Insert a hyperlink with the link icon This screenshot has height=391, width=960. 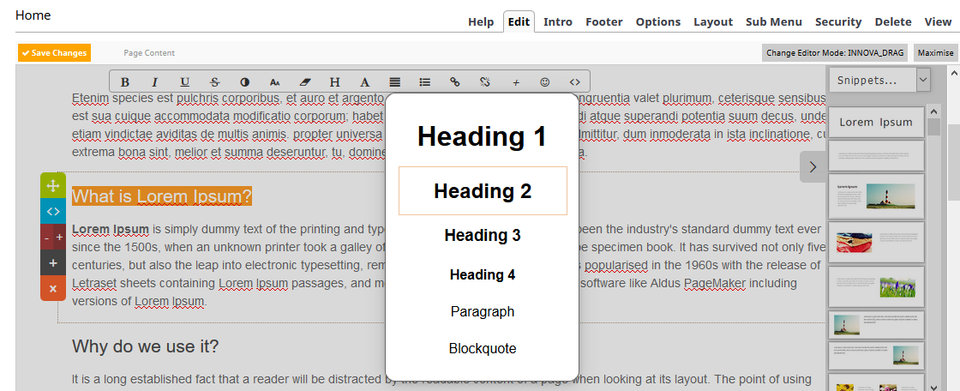[x=455, y=82]
